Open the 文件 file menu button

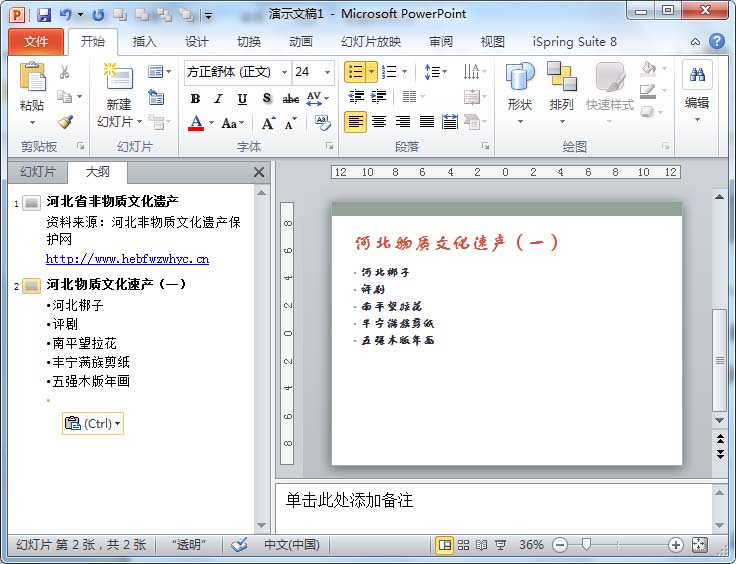coord(36,42)
